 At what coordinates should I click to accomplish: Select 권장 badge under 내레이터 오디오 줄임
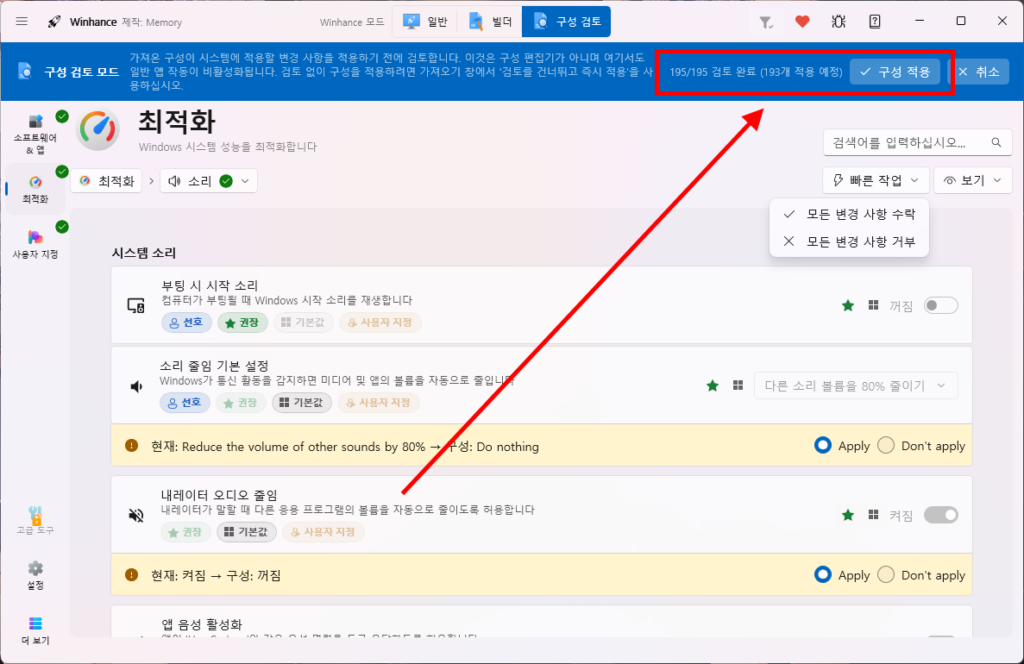pos(185,532)
